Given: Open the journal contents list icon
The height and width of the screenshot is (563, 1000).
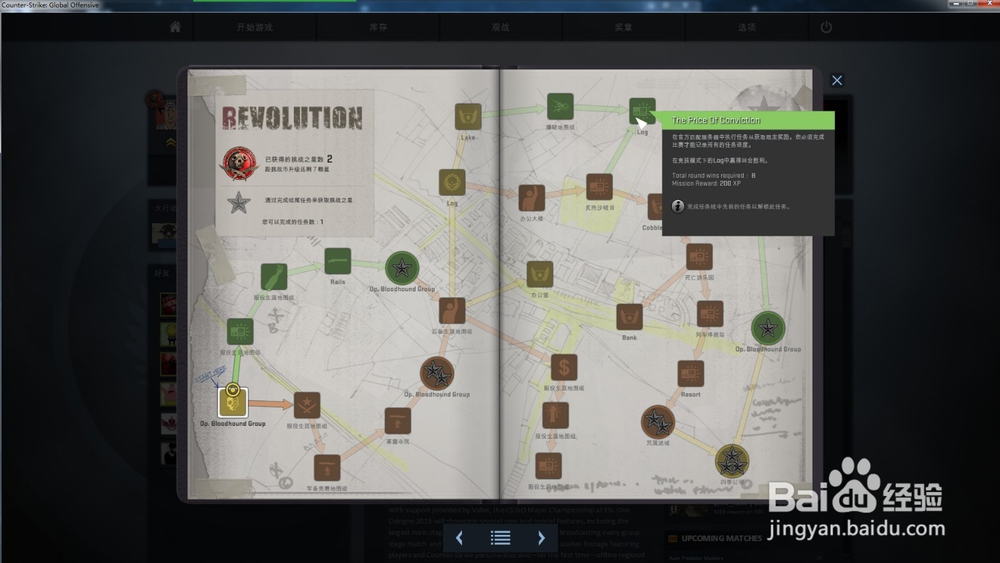Looking at the screenshot, I should pos(500,538).
